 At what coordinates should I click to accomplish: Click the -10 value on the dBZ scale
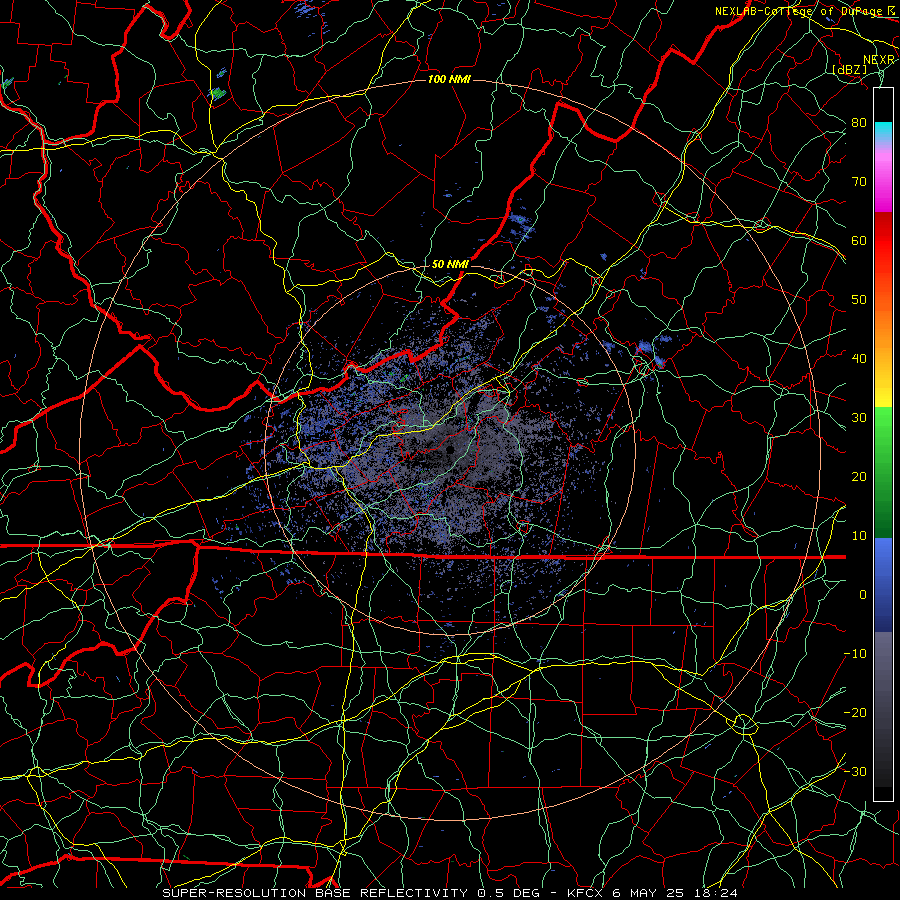[x=855, y=654]
